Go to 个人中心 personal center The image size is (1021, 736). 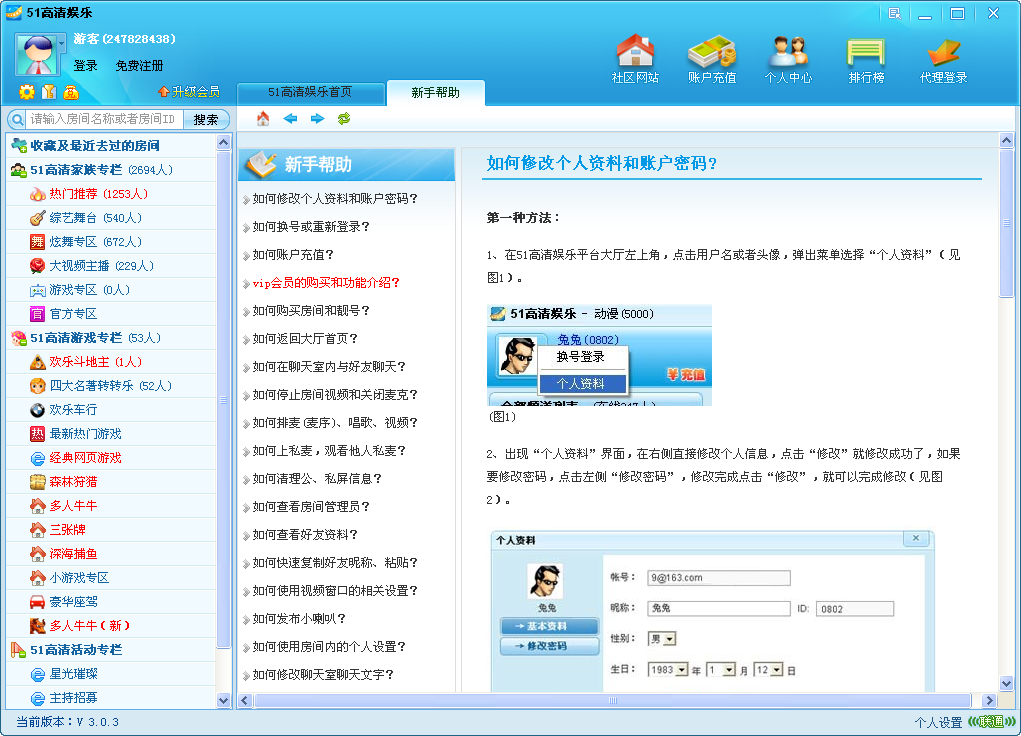787,58
